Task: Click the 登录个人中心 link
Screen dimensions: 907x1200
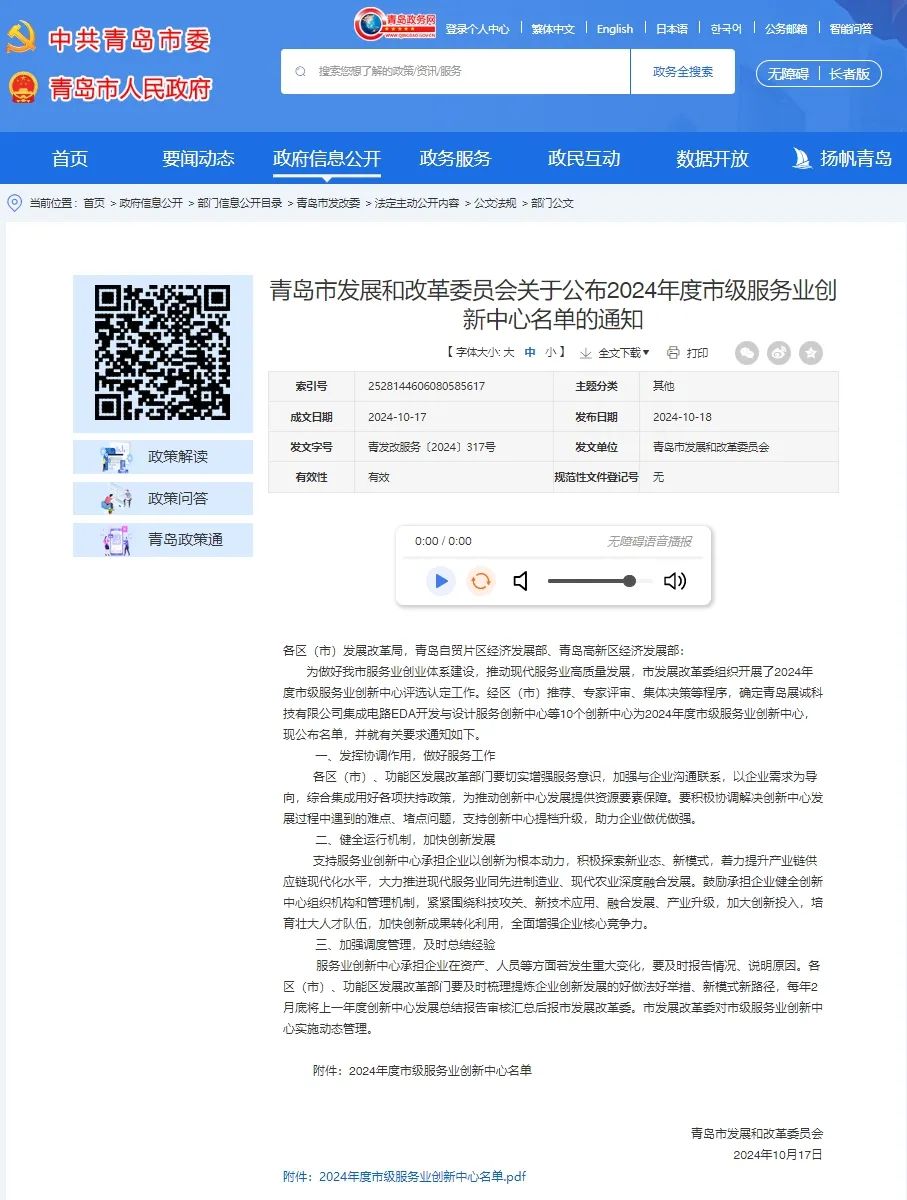Action: pos(477,29)
